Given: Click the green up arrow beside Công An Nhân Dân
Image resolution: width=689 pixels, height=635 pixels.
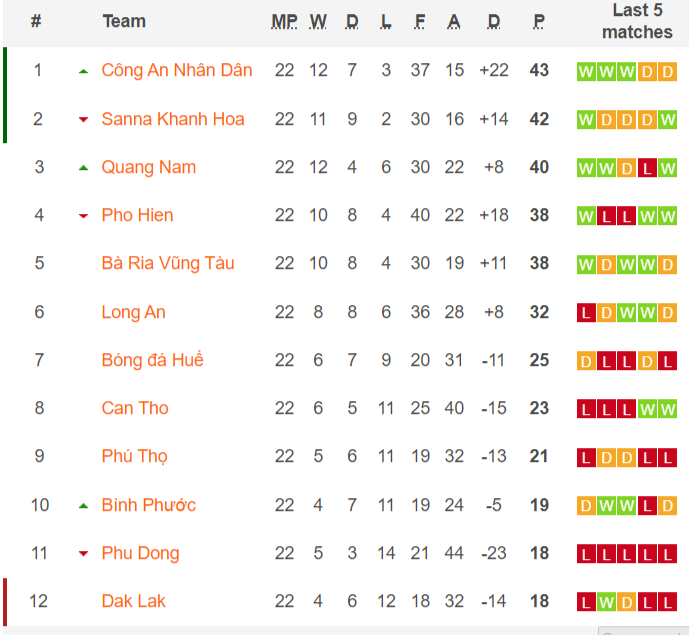Looking at the screenshot, I should [x=84, y=71].
